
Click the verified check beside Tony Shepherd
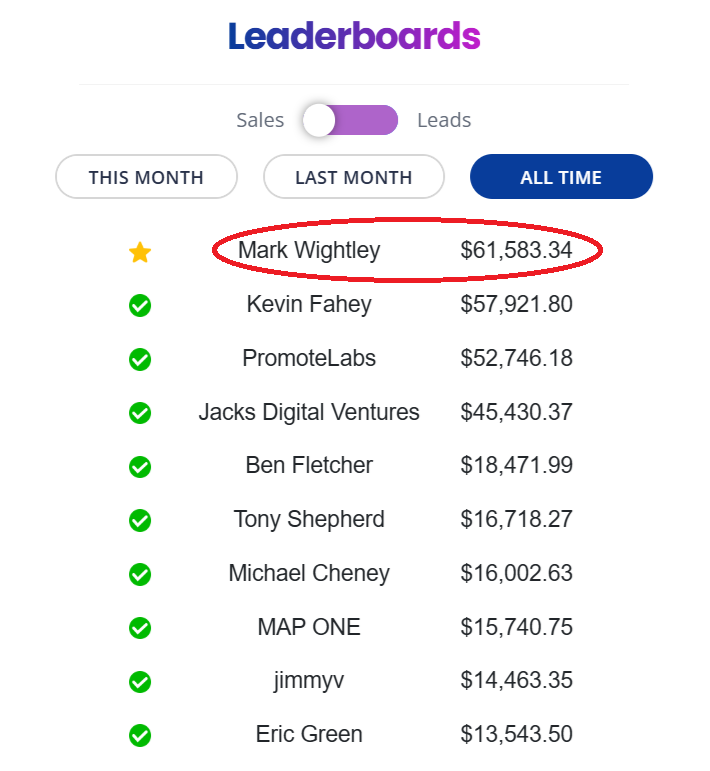(140, 520)
